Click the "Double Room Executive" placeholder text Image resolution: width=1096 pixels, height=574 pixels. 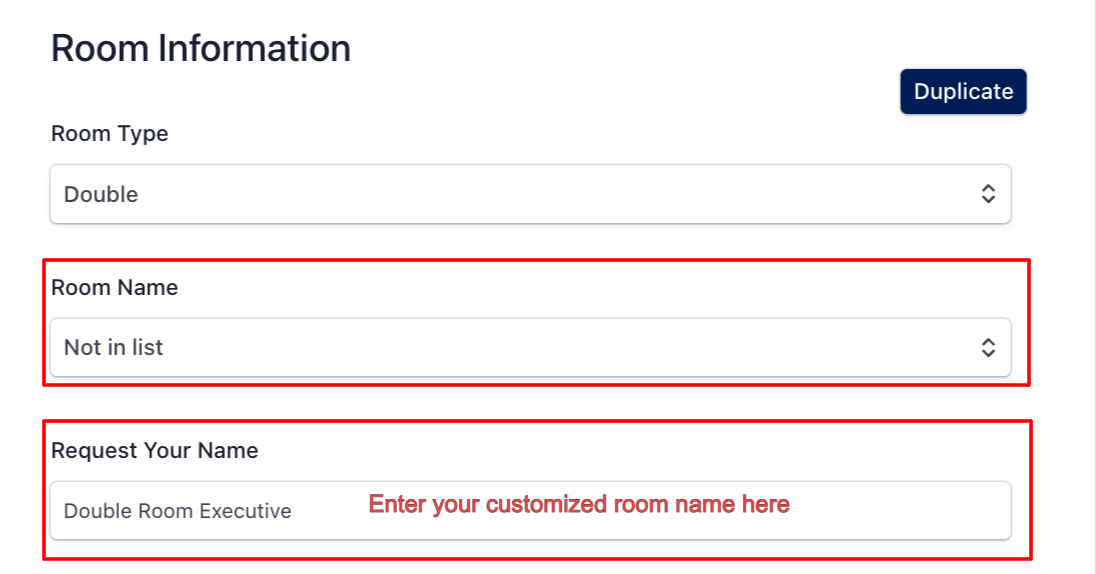click(x=177, y=511)
